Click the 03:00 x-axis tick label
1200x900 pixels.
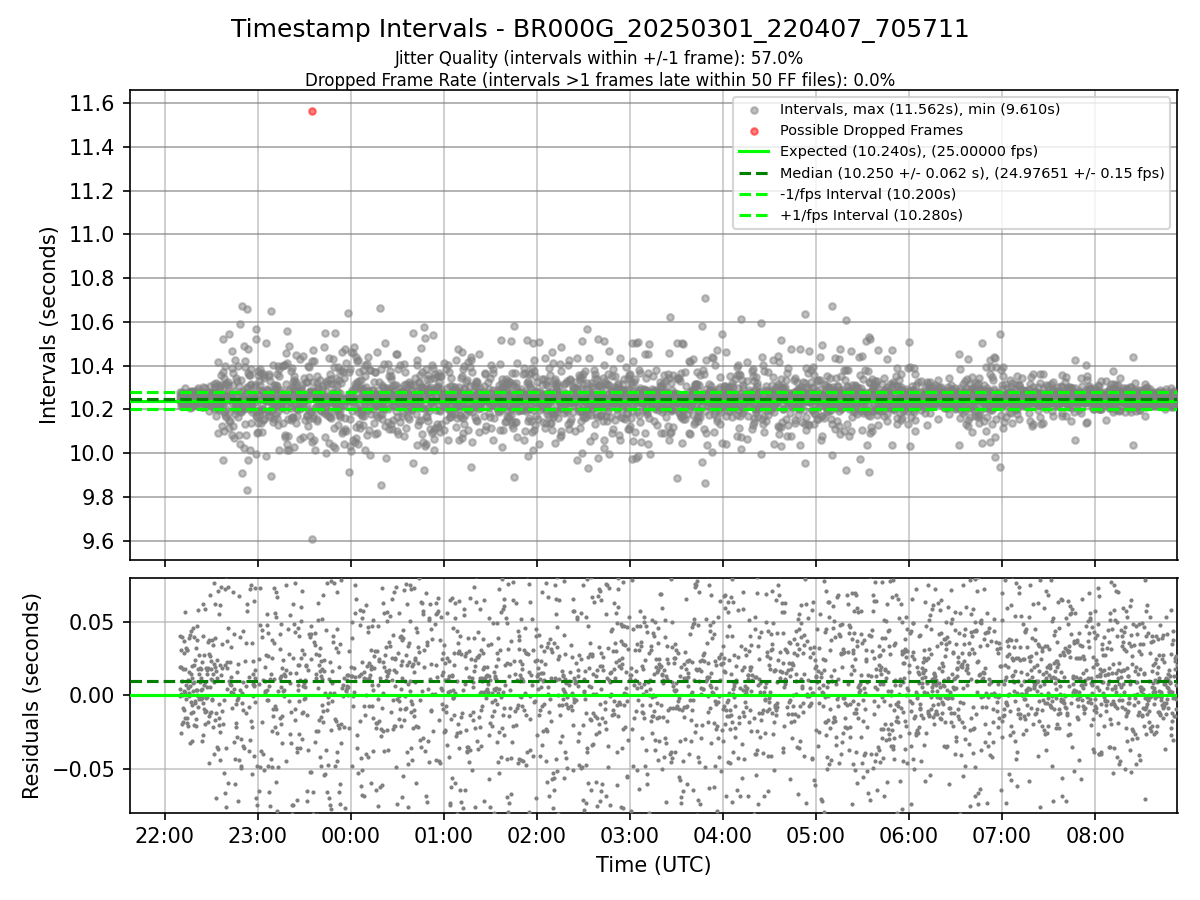coord(630,834)
